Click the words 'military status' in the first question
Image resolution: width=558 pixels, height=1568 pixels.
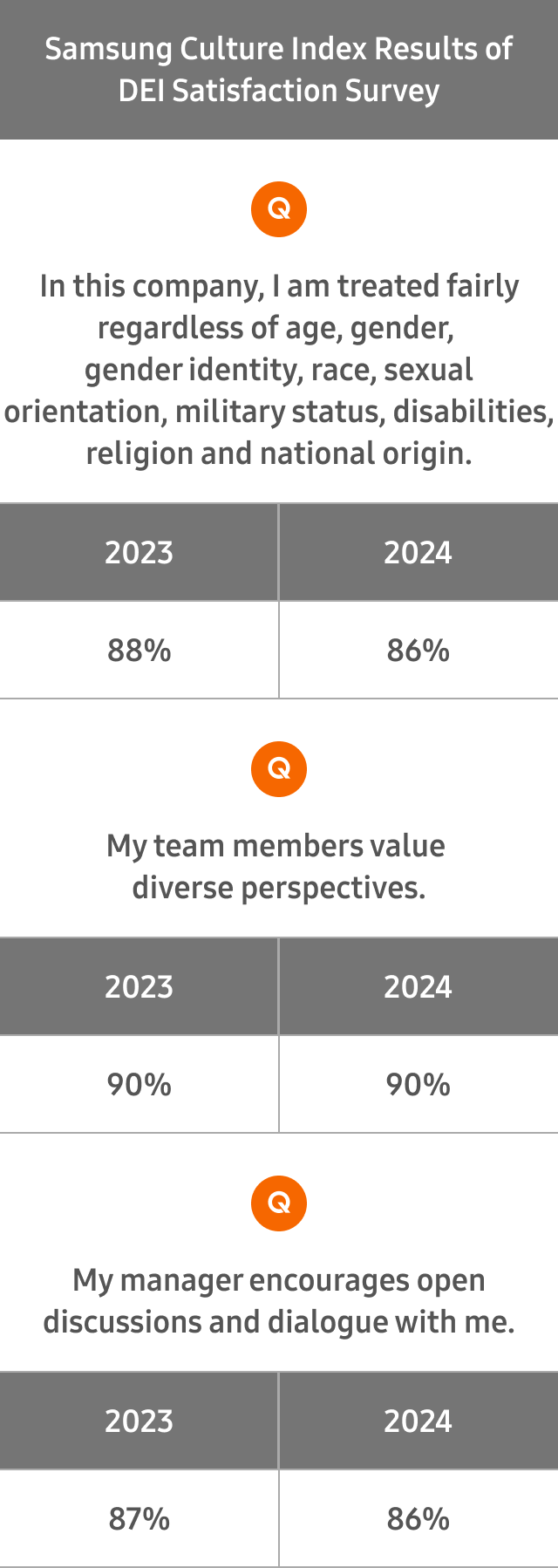tap(279, 412)
